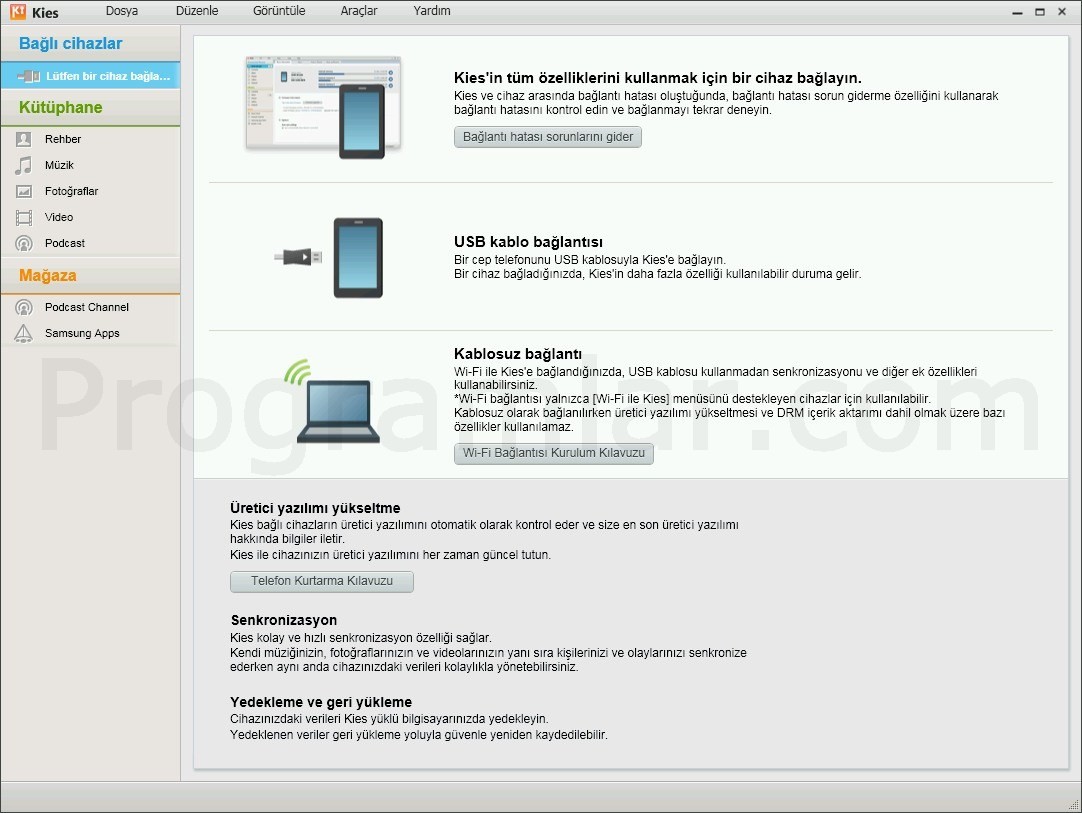Open the Wi-Fi Bağlantısı Kurulum Kılavuzu
The width and height of the screenshot is (1082, 813).
[553, 453]
